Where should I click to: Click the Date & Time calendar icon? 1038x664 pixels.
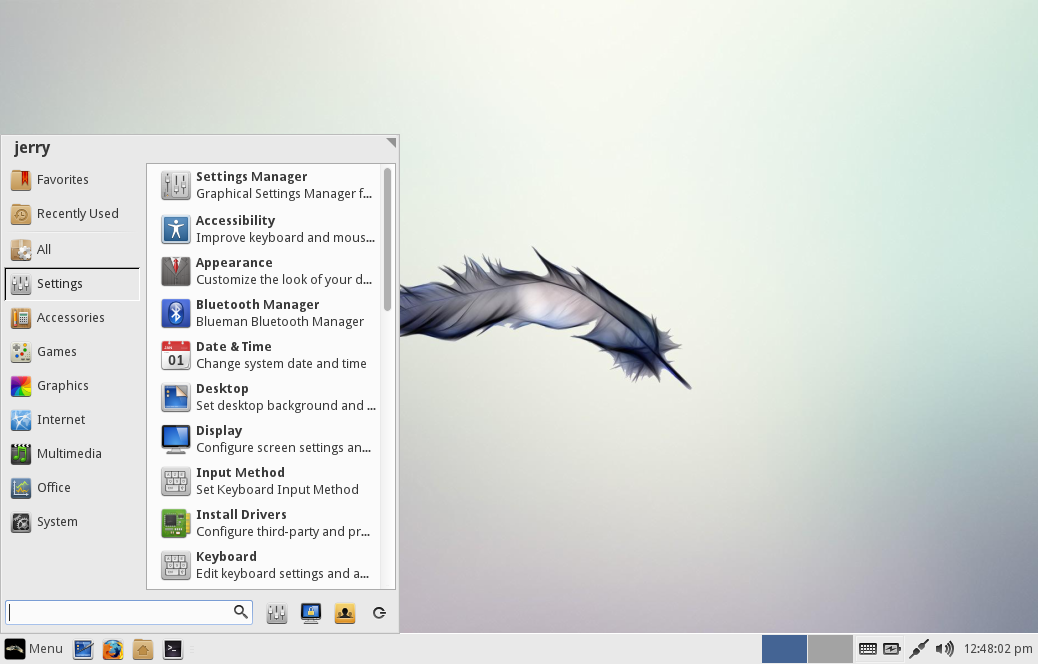pos(175,356)
